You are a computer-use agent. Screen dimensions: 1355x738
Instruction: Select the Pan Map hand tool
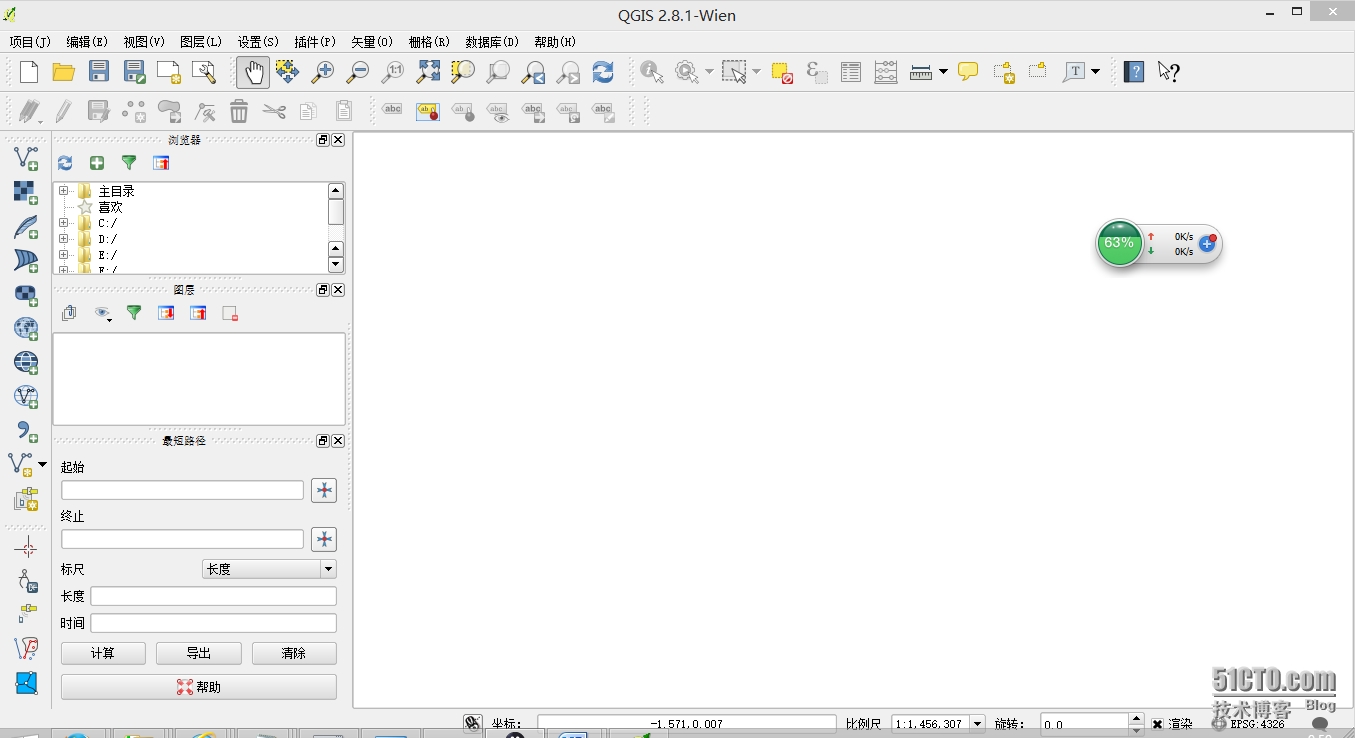coord(253,72)
